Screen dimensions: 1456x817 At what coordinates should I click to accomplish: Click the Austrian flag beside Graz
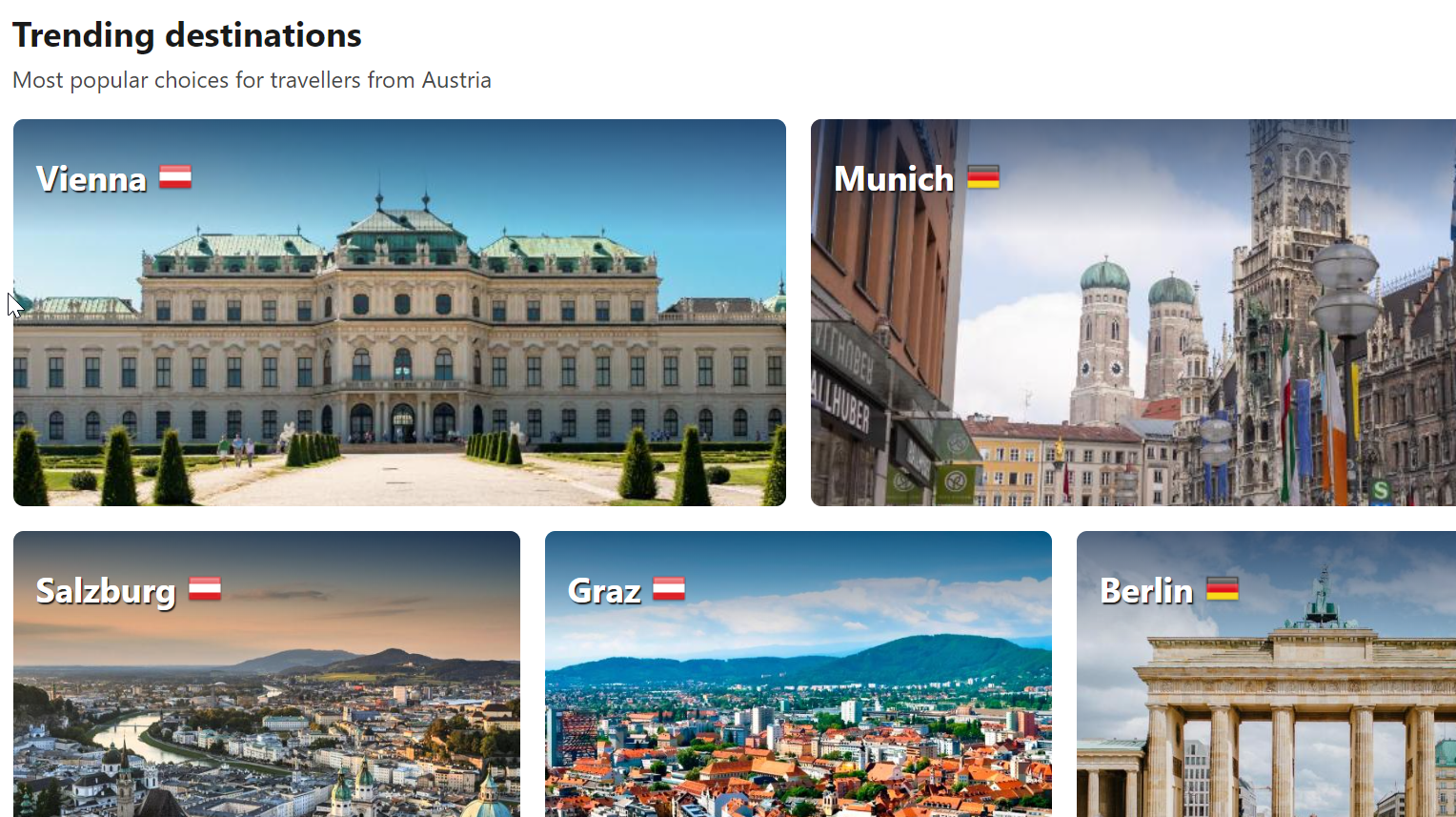(x=669, y=589)
